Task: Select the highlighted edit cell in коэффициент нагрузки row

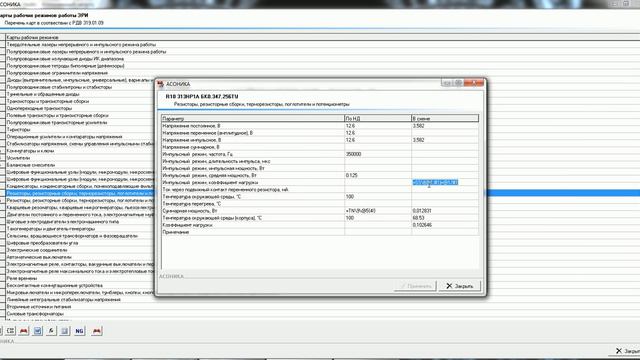Action: [435, 182]
